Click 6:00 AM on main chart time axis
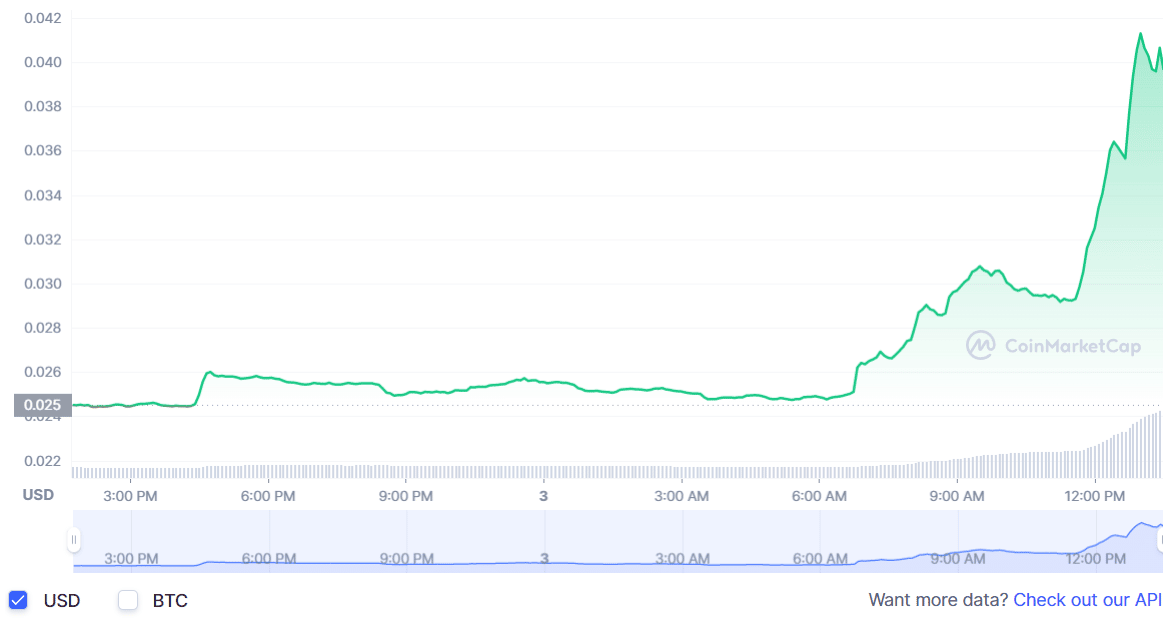The width and height of the screenshot is (1163, 620). pyautogui.click(x=820, y=495)
